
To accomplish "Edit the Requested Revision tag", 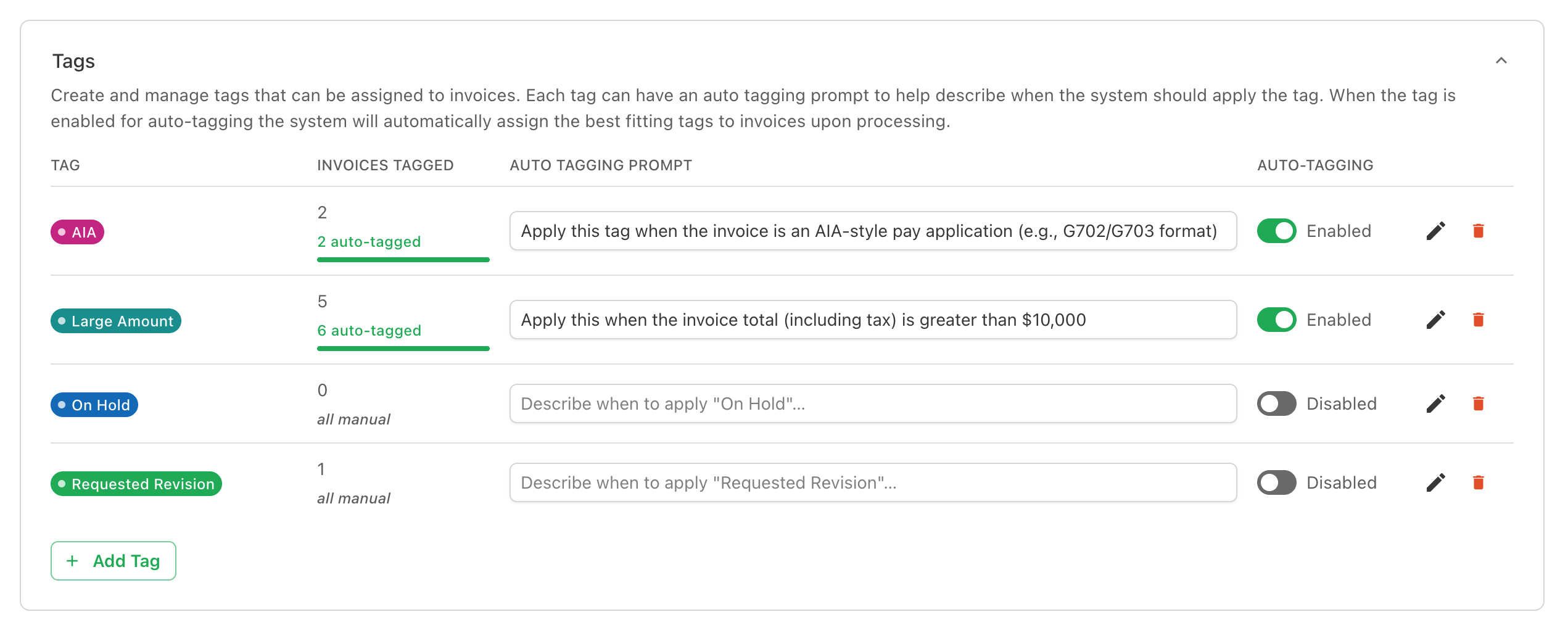I will coord(1435,483).
